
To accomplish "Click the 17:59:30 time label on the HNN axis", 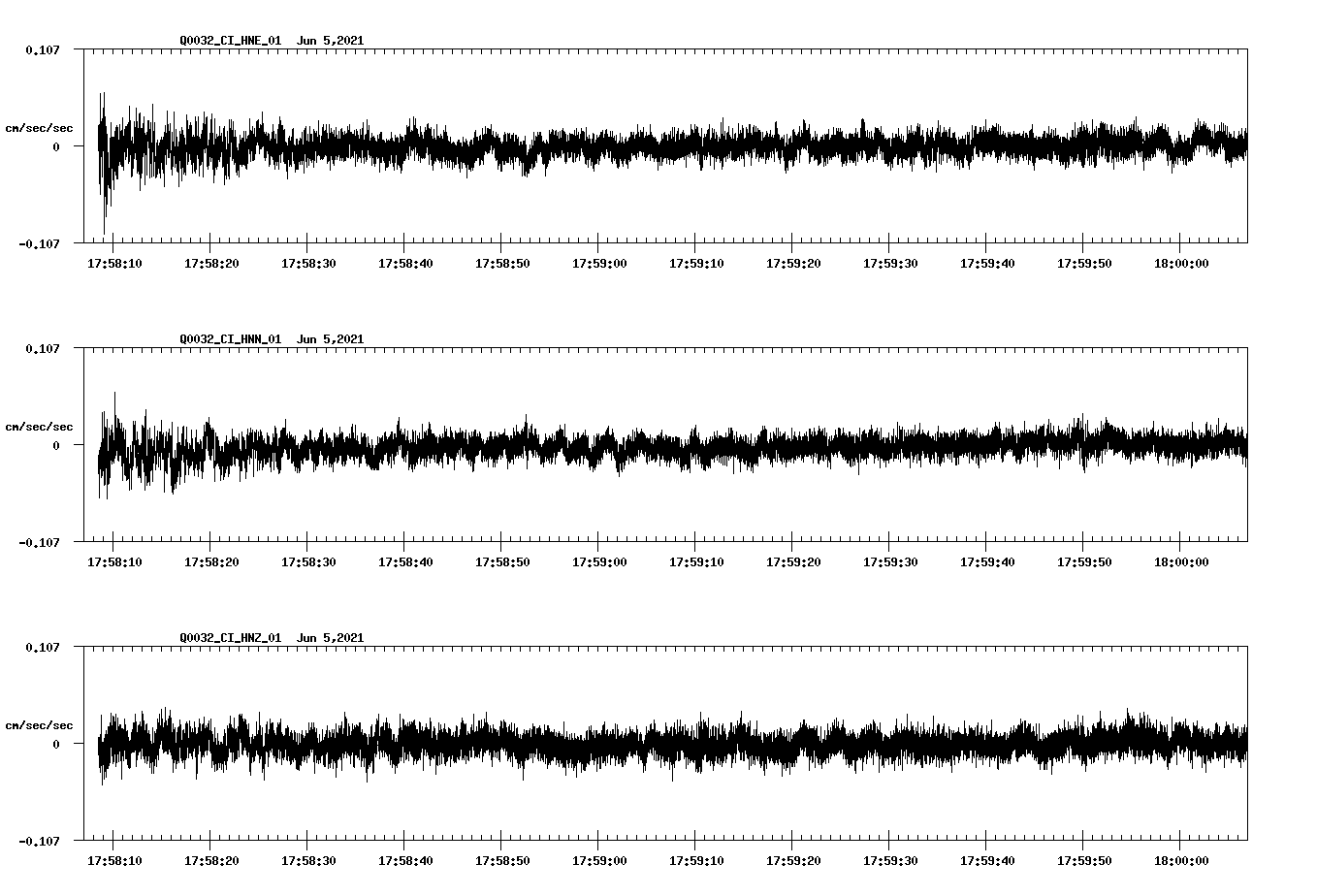I will click(890, 561).
